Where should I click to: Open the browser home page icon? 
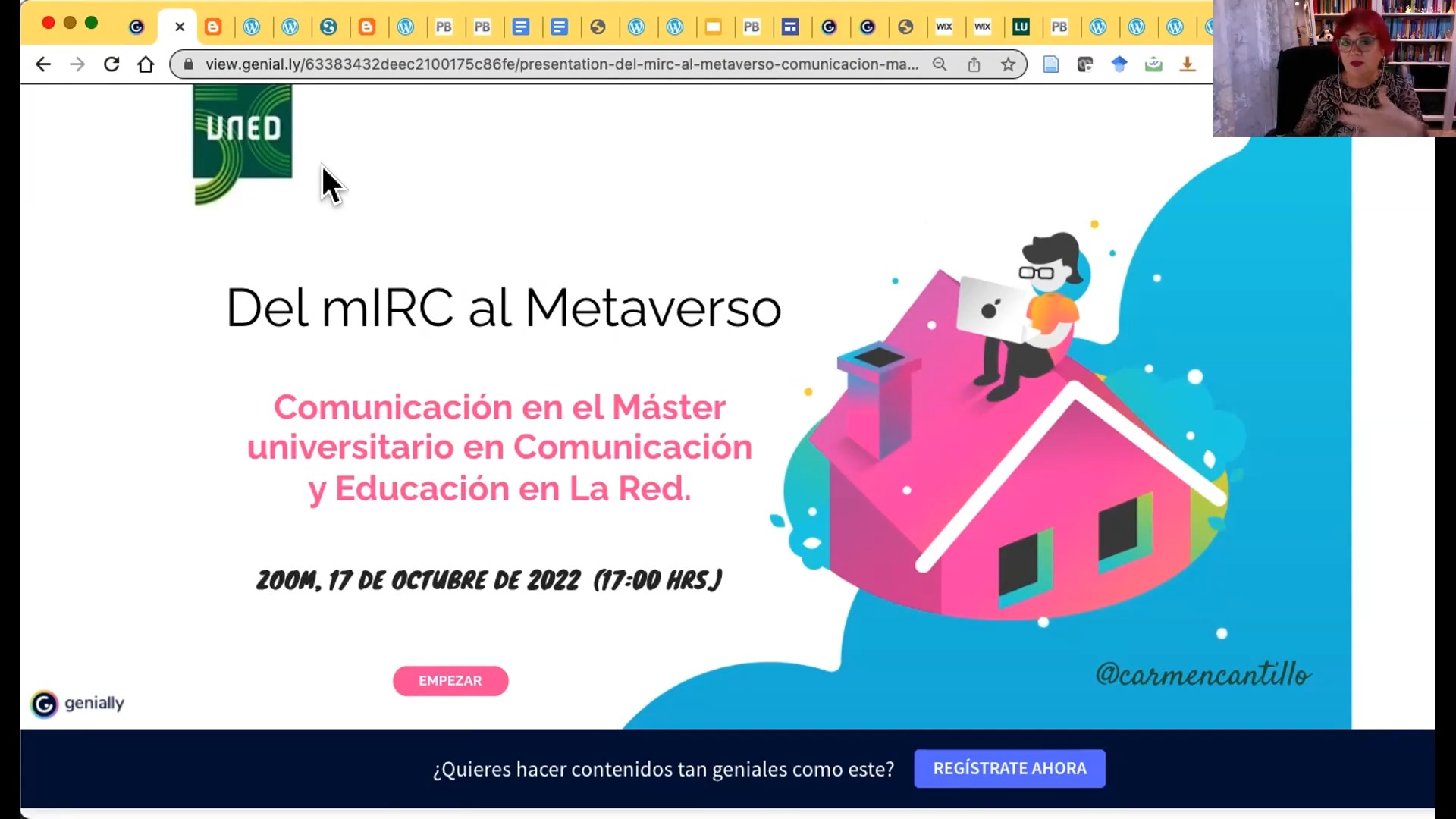pos(146,64)
